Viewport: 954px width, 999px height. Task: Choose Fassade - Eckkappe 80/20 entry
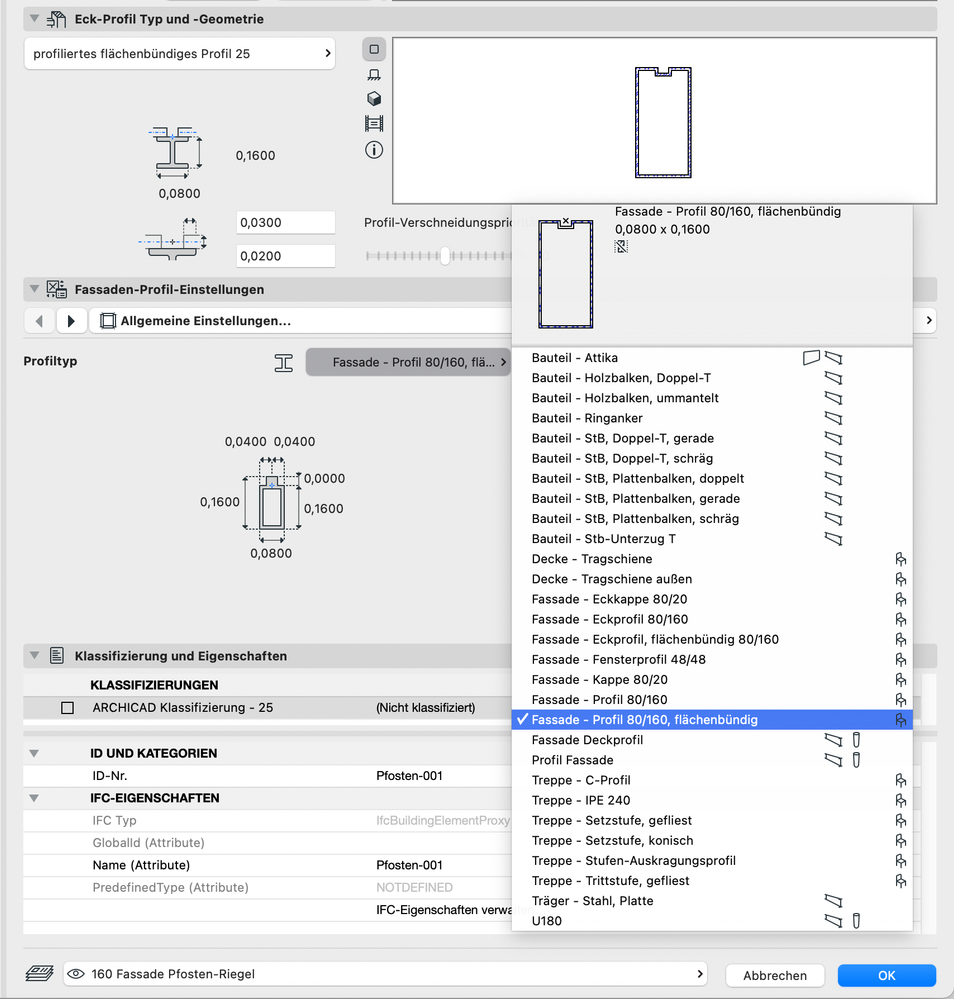[x=712, y=599]
